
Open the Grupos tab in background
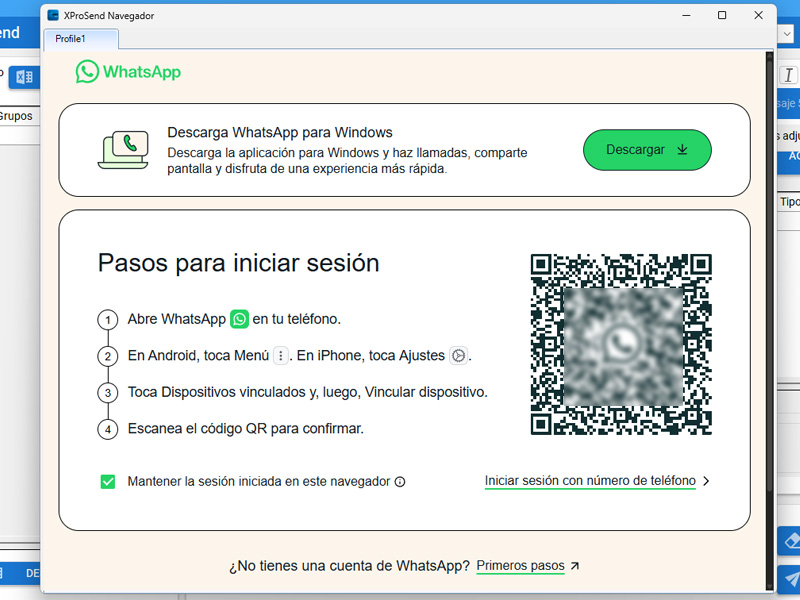coord(16,116)
